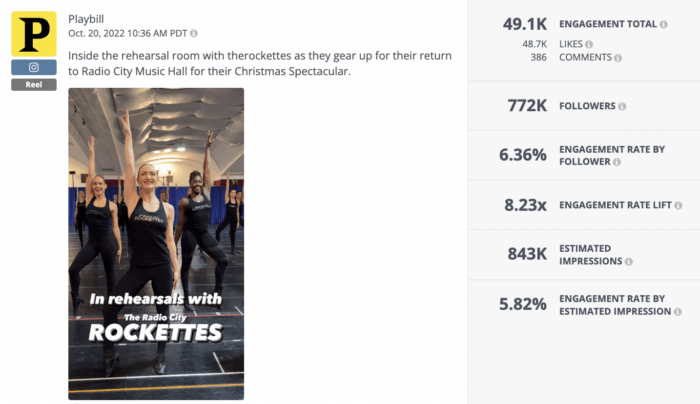Click the Oct. 20, 2022 post timestamp
The width and height of the screenshot is (700, 404).
[127, 34]
